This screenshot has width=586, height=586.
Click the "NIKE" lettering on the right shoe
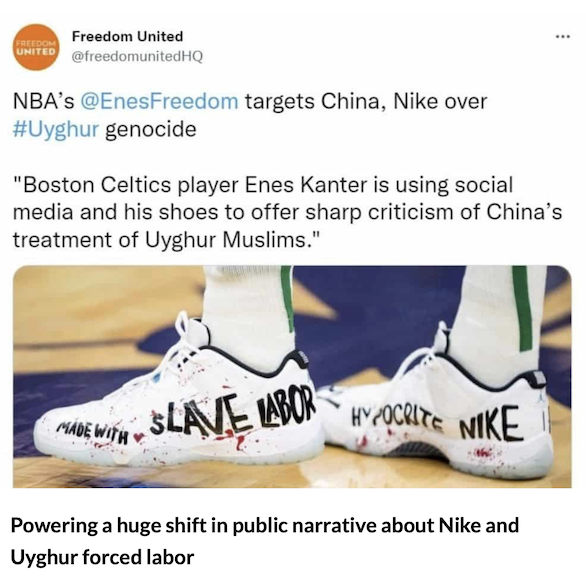point(490,424)
